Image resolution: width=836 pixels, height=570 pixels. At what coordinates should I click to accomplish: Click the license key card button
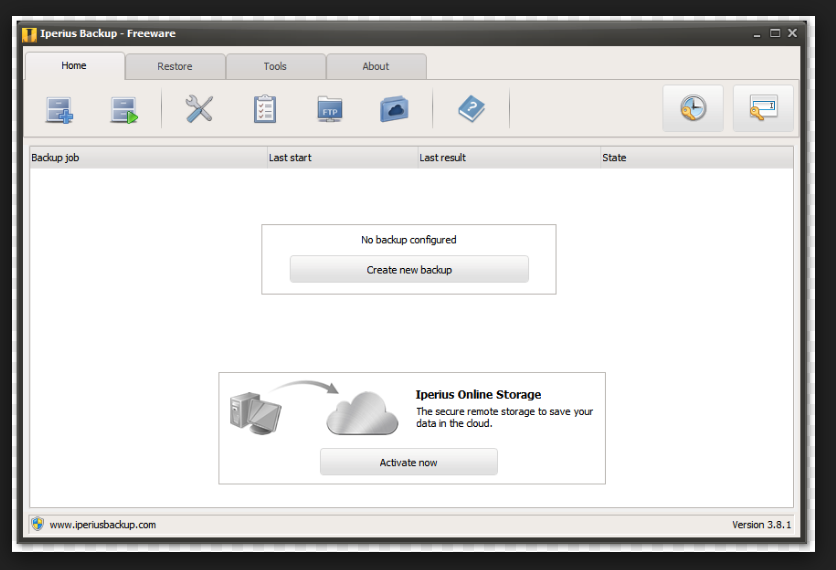click(x=763, y=109)
